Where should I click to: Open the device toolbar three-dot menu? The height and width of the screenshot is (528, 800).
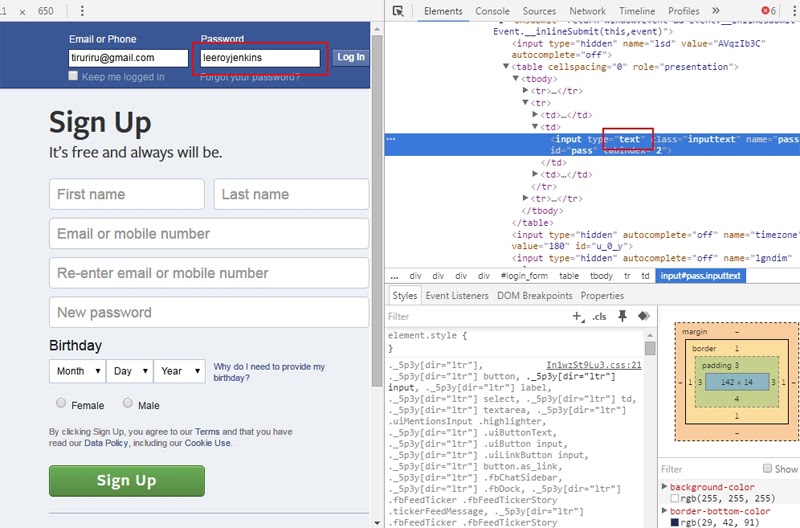click(x=82, y=11)
